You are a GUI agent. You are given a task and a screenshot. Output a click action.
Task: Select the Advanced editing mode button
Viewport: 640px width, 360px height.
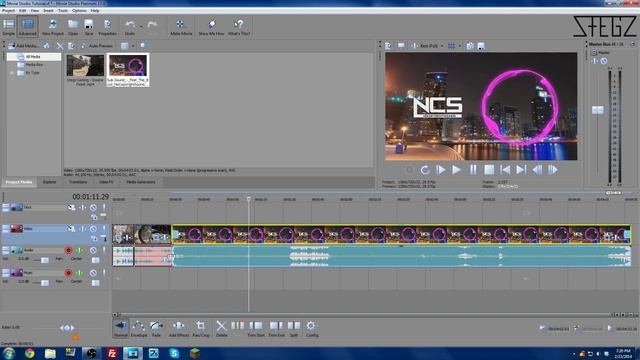pos(27,27)
